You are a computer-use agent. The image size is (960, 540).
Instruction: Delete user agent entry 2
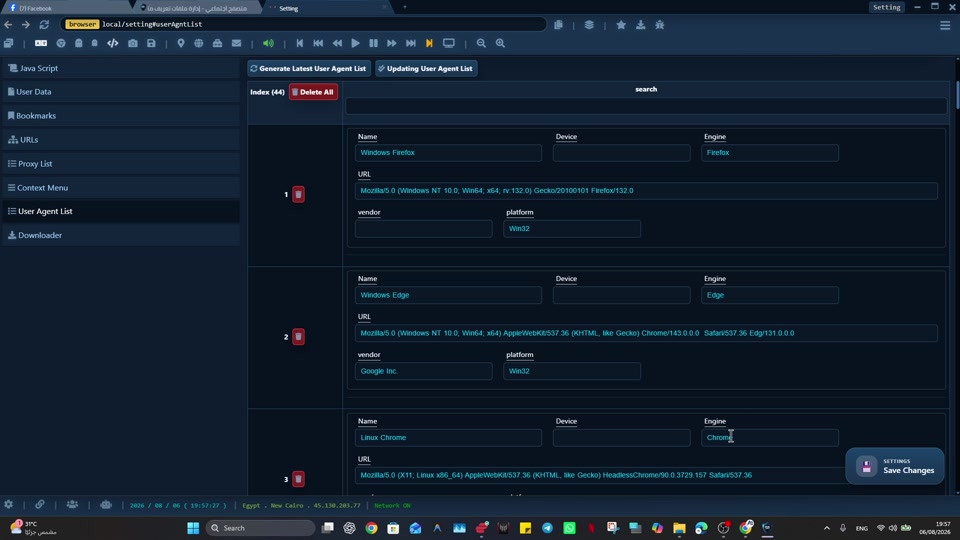298,337
